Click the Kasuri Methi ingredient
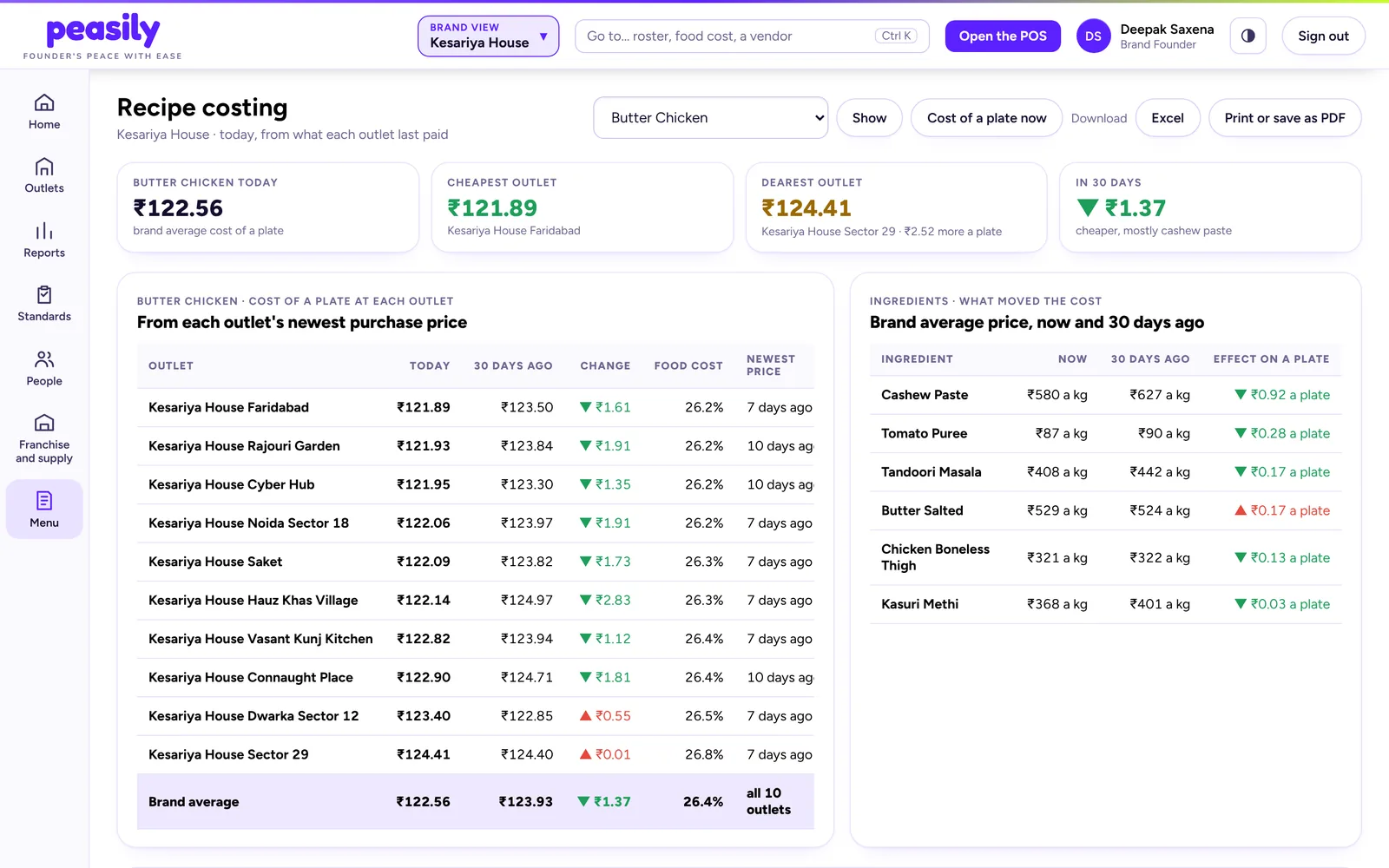The width and height of the screenshot is (1389, 868). pyautogui.click(x=919, y=604)
